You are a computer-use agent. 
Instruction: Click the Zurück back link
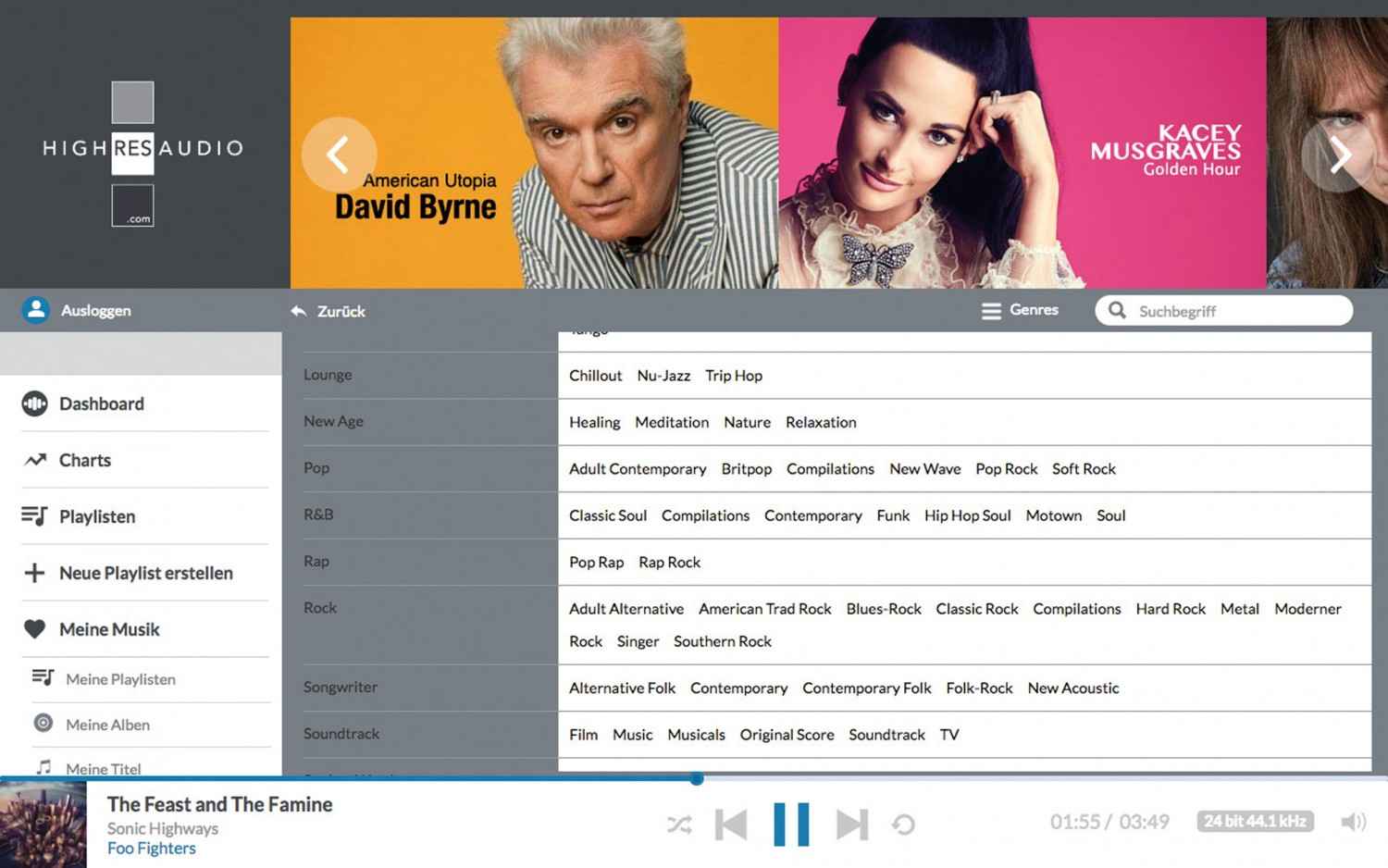pos(341,312)
